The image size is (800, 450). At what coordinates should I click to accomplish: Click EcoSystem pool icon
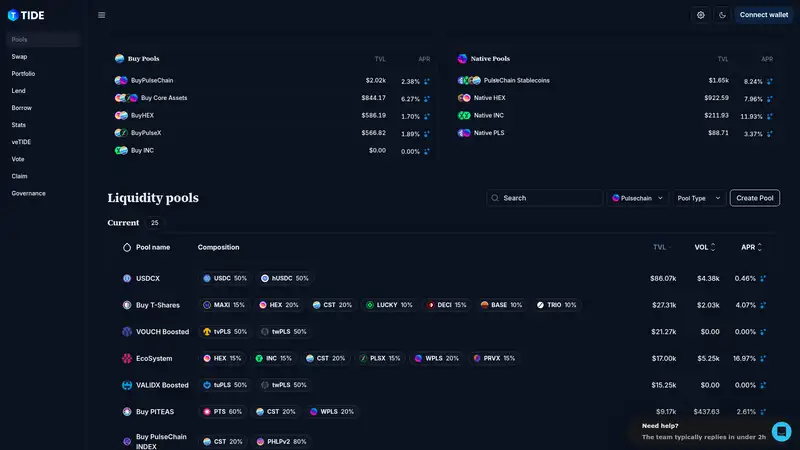pos(127,358)
